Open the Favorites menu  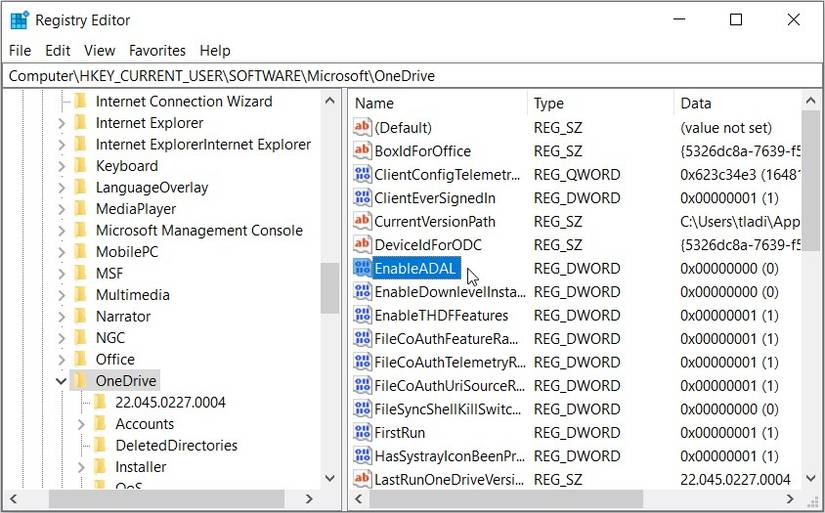[x=157, y=51]
